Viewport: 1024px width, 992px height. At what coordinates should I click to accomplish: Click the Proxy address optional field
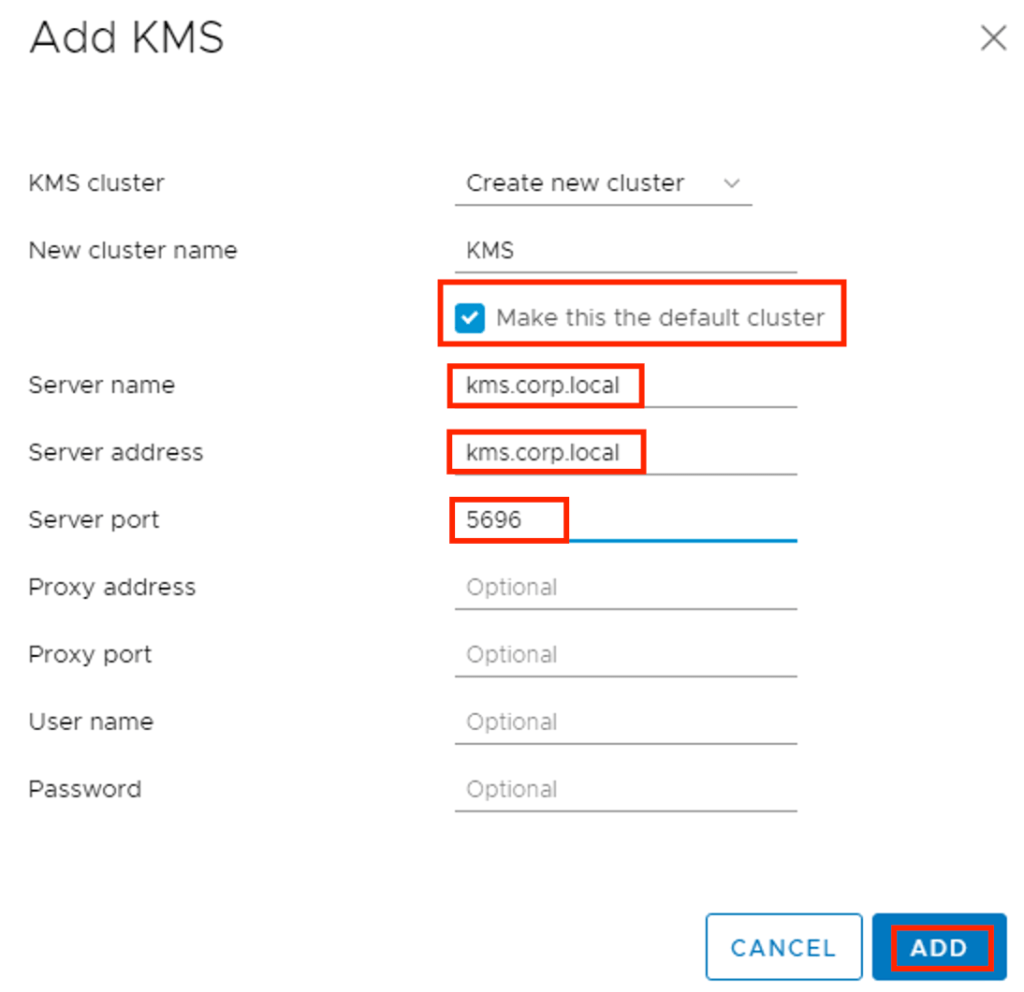625,587
